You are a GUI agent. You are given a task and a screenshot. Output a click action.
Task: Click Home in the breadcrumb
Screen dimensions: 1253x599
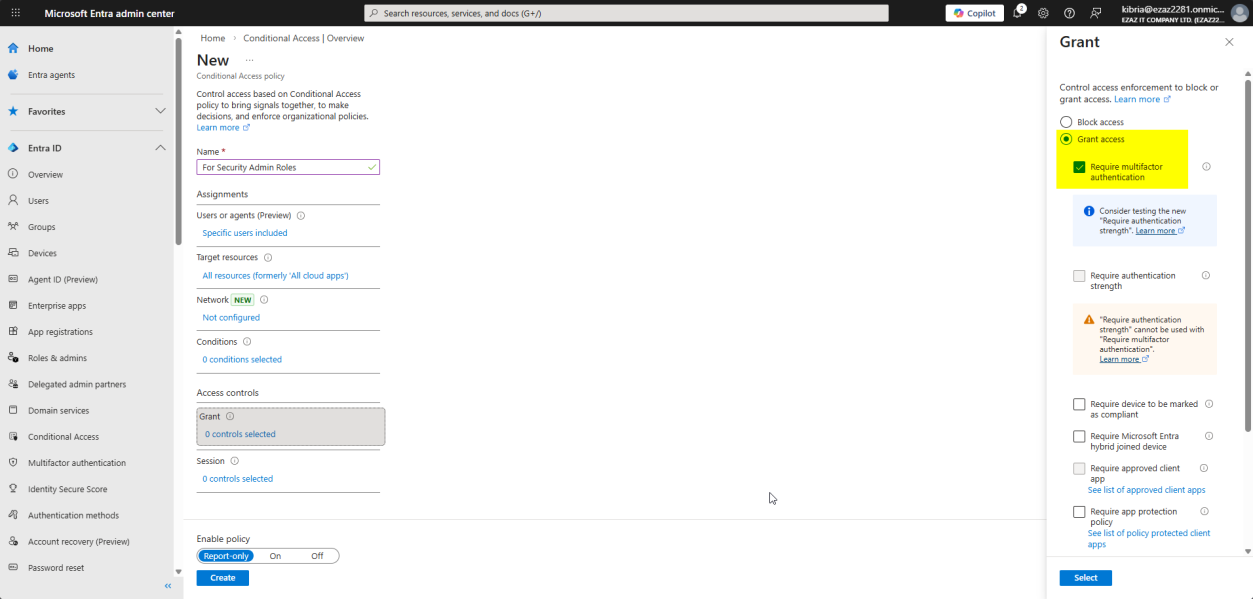click(x=212, y=38)
